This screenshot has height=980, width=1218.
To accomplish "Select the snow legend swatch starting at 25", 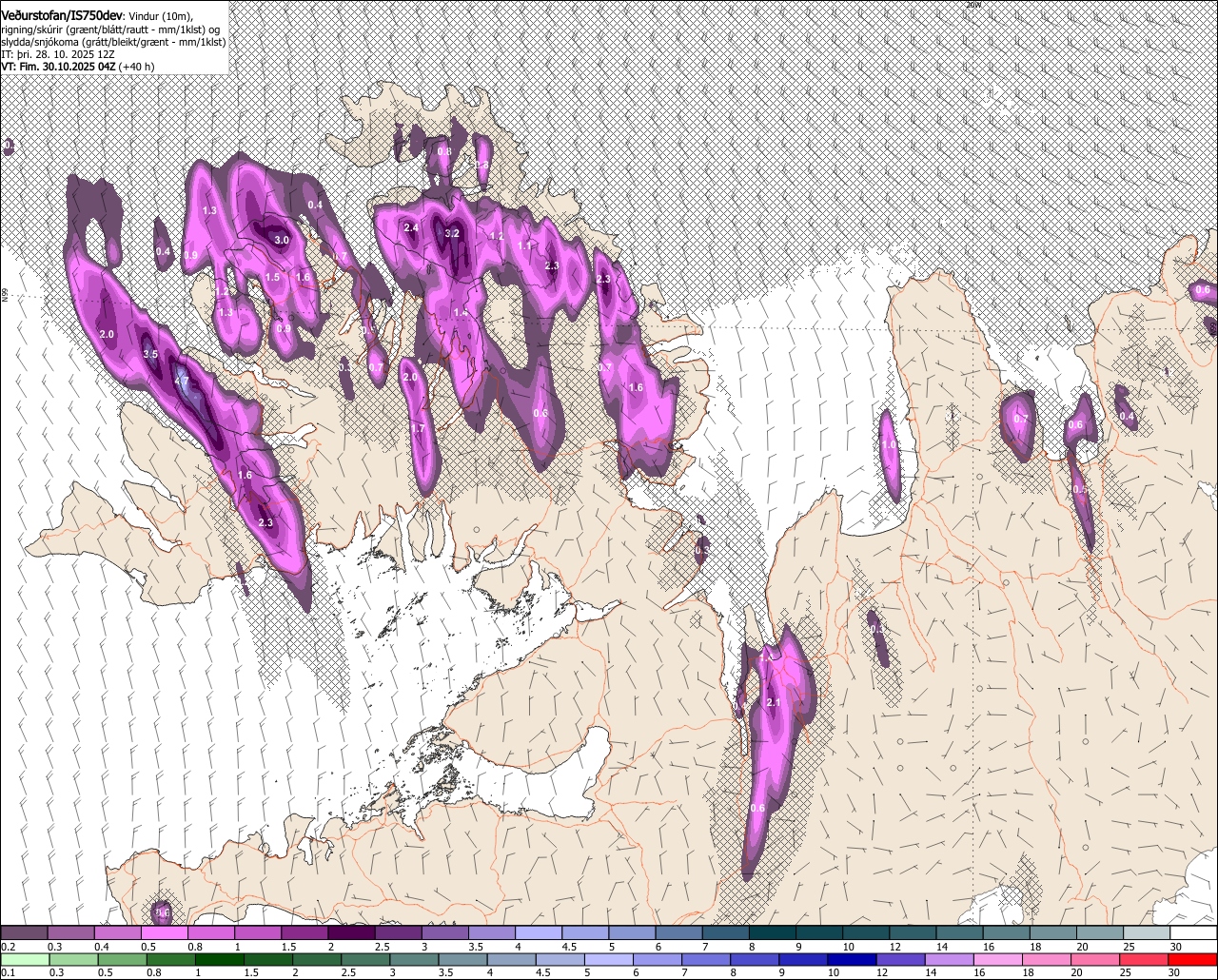I will [1147, 933].
